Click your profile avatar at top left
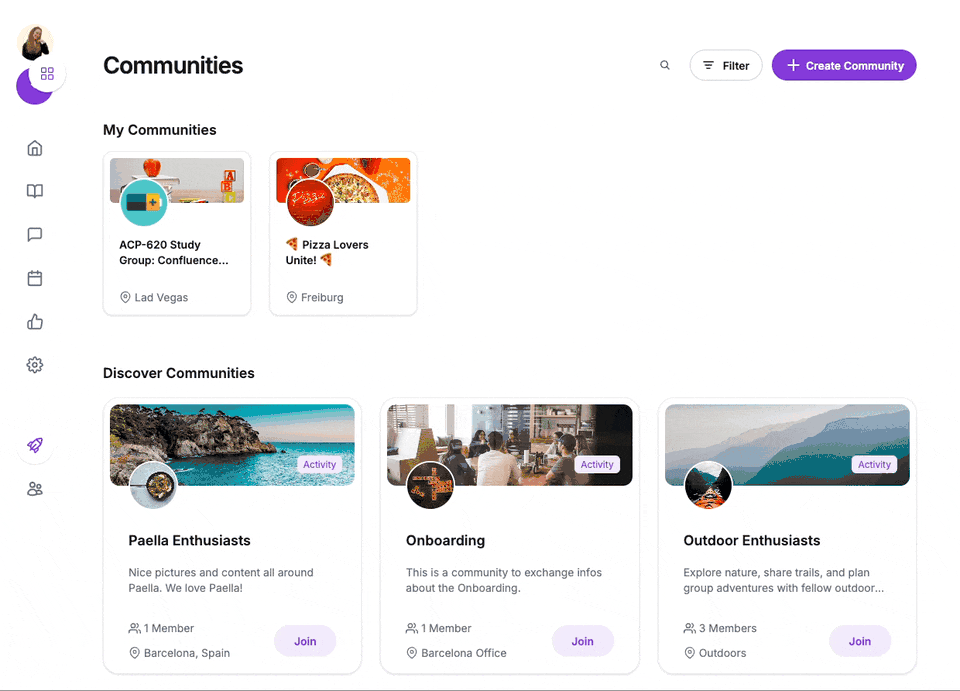Screen dimensions: 960x691 click(x=34, y=41)
